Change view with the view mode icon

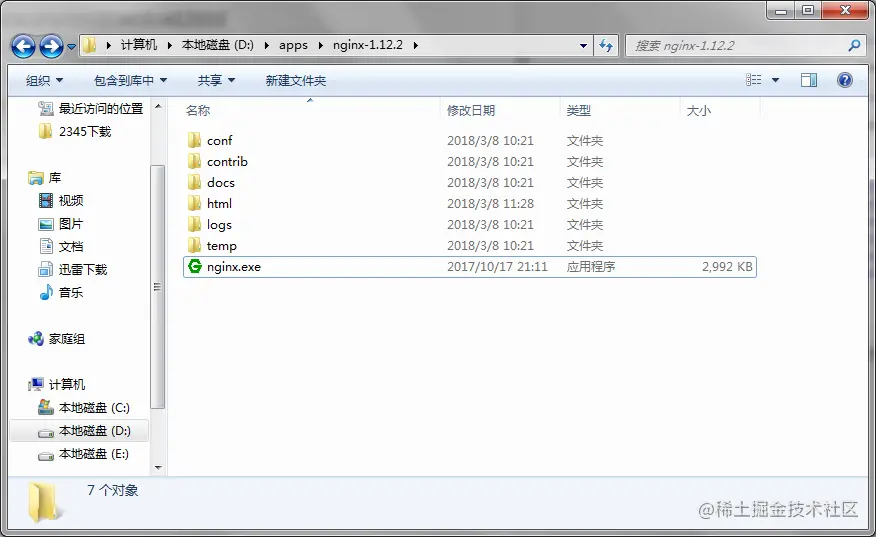[x=754, y=80]
